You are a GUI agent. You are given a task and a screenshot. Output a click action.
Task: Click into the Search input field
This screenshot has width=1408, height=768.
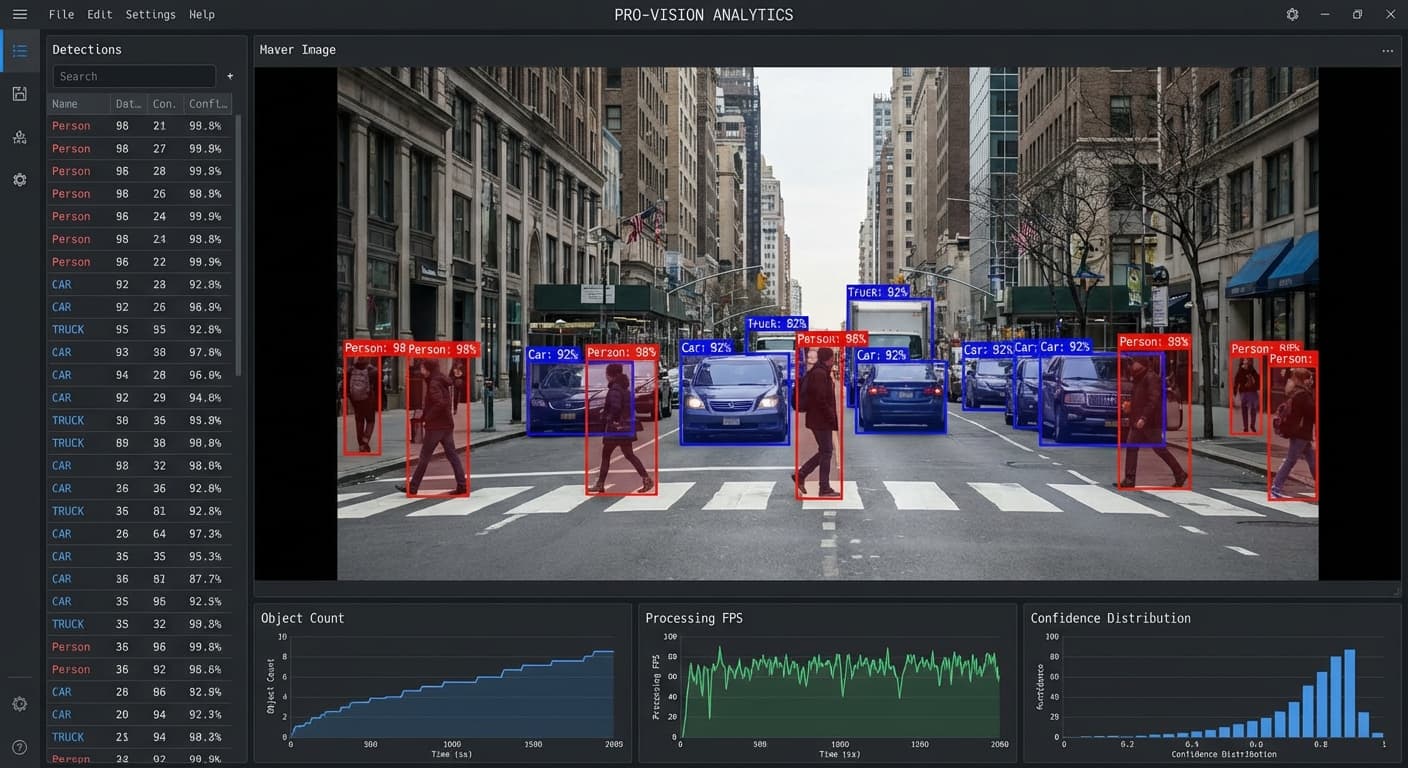pos(134,76)
